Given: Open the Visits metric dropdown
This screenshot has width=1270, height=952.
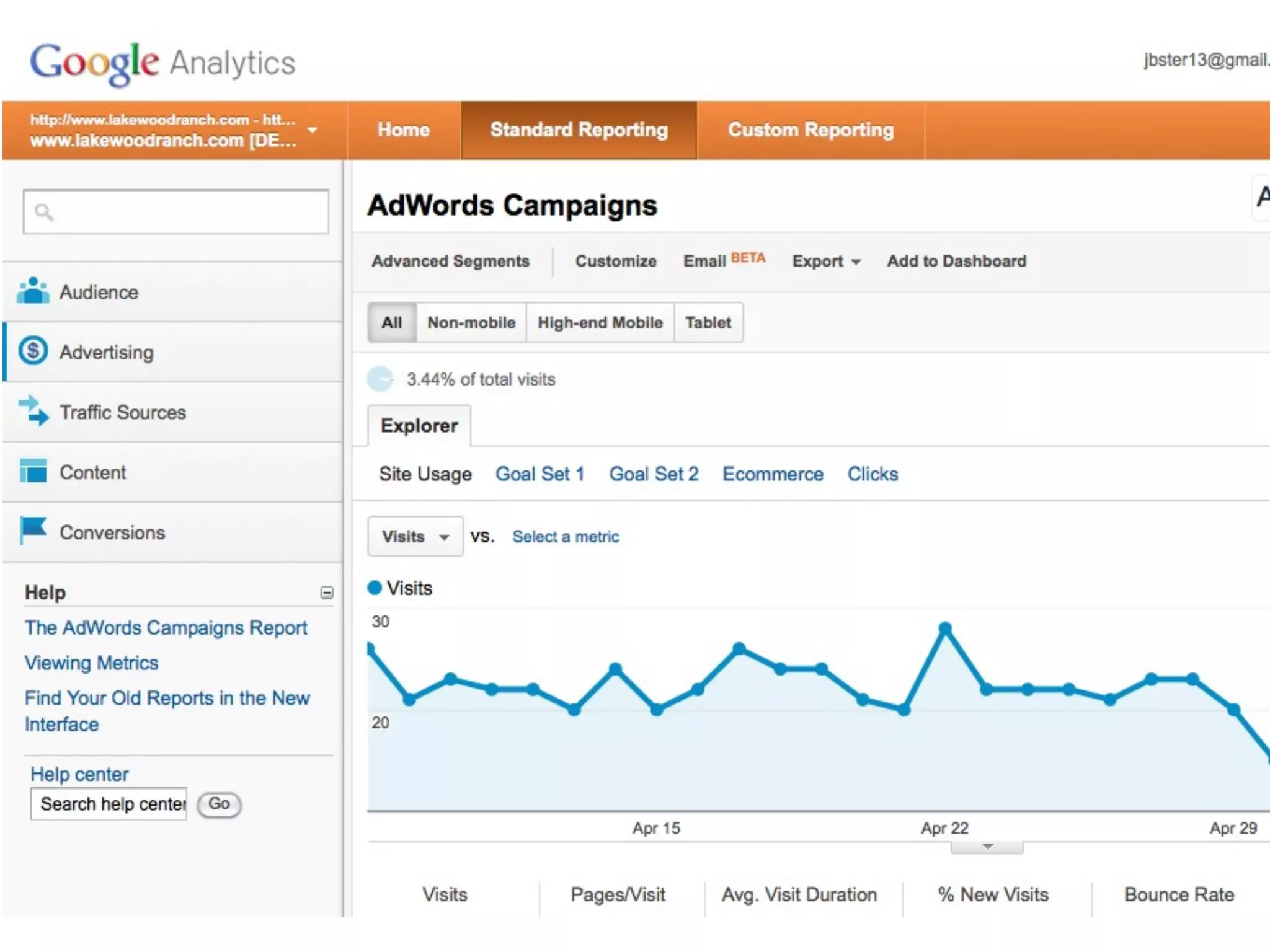Looking at the screenshot, I should pyautogui.click(x=415, y=536).
